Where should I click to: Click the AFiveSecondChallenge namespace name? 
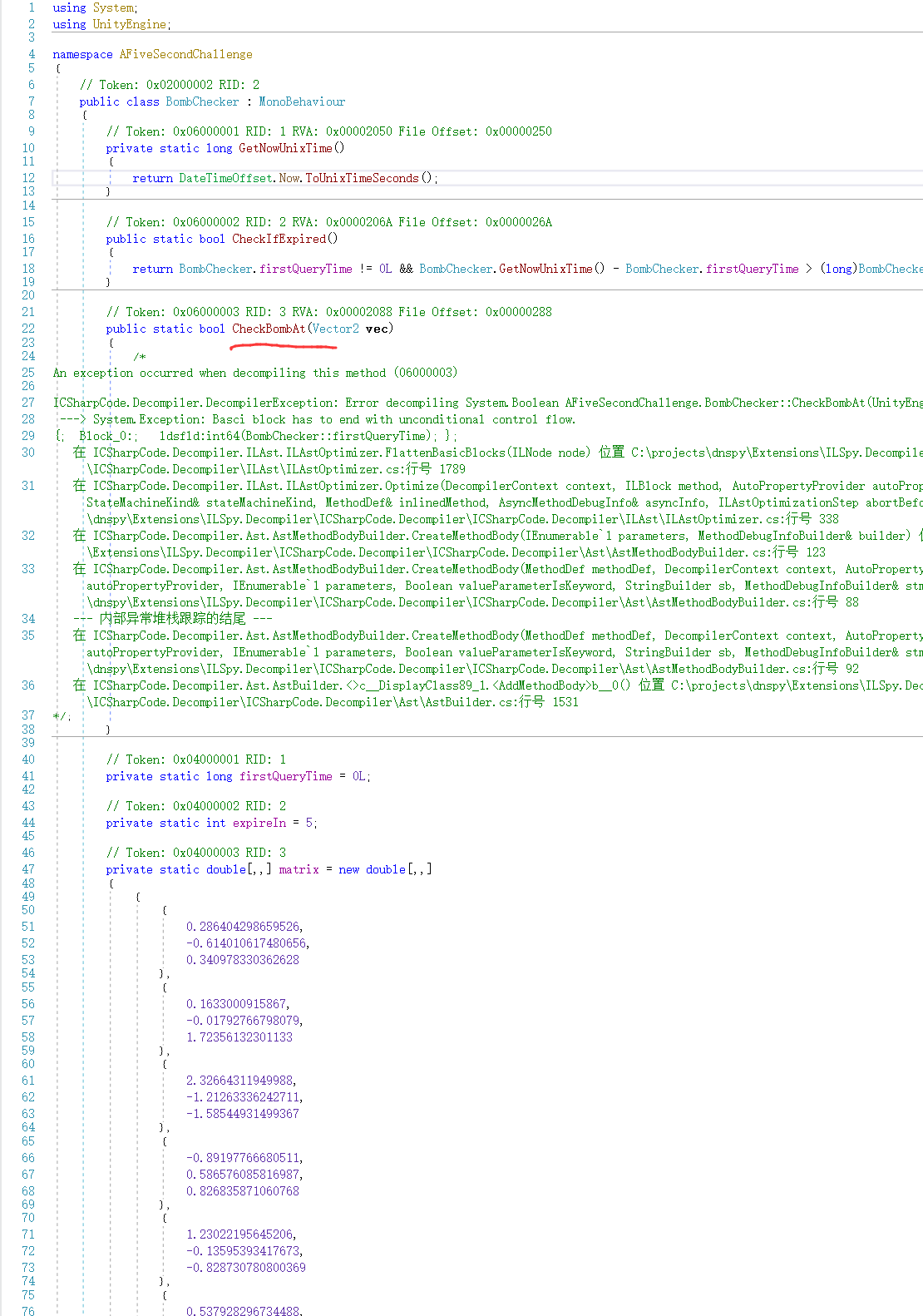click(x=185, y=54)
